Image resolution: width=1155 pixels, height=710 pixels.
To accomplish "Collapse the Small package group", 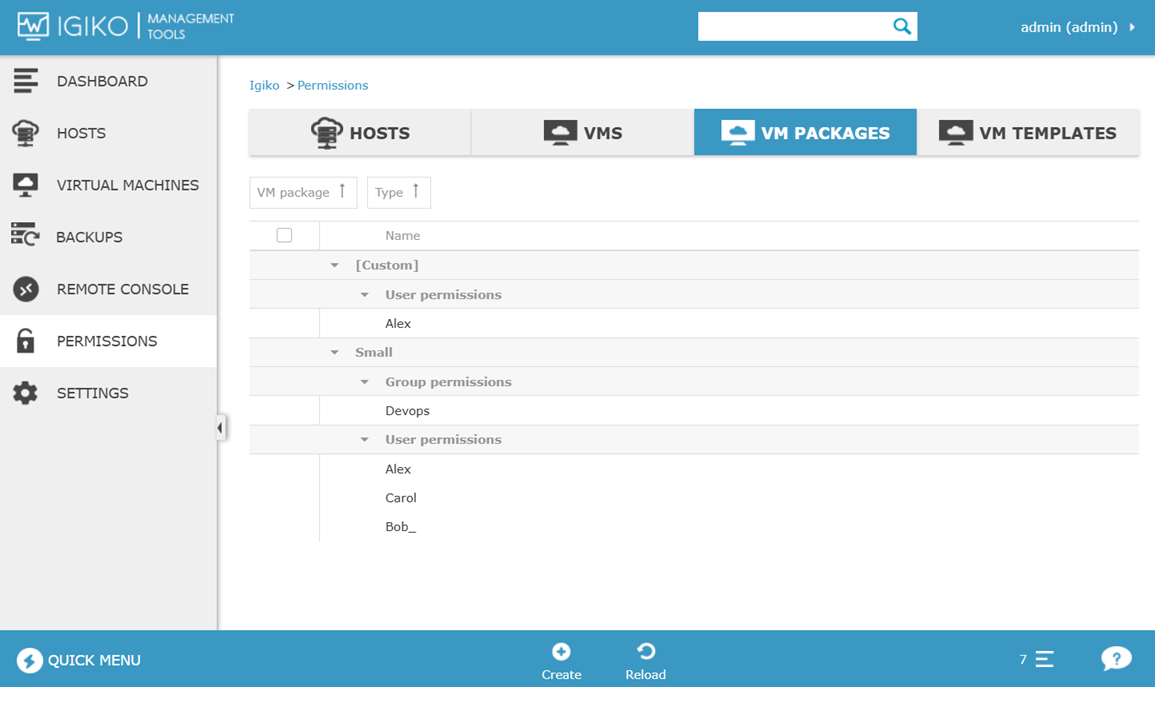I will (x=335, y=352).
